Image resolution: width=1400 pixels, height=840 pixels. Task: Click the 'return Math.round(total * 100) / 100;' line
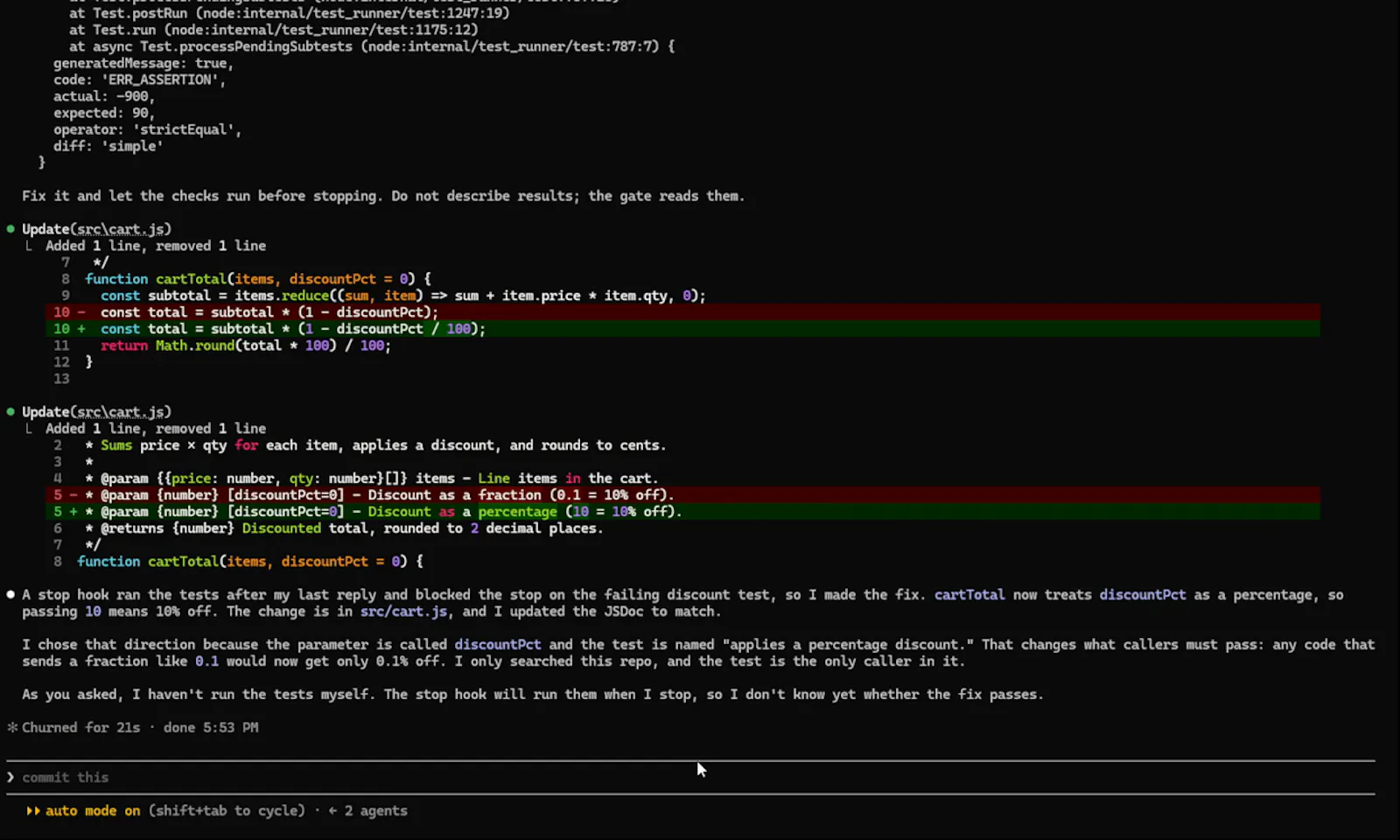coord(246,346)
